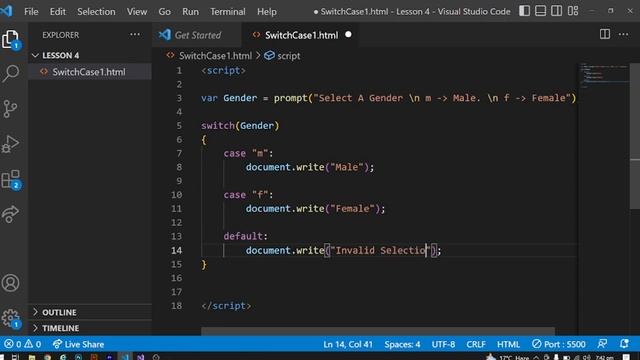
Task: Change encoding via UTF-8
Action: [x=443, y=344]
